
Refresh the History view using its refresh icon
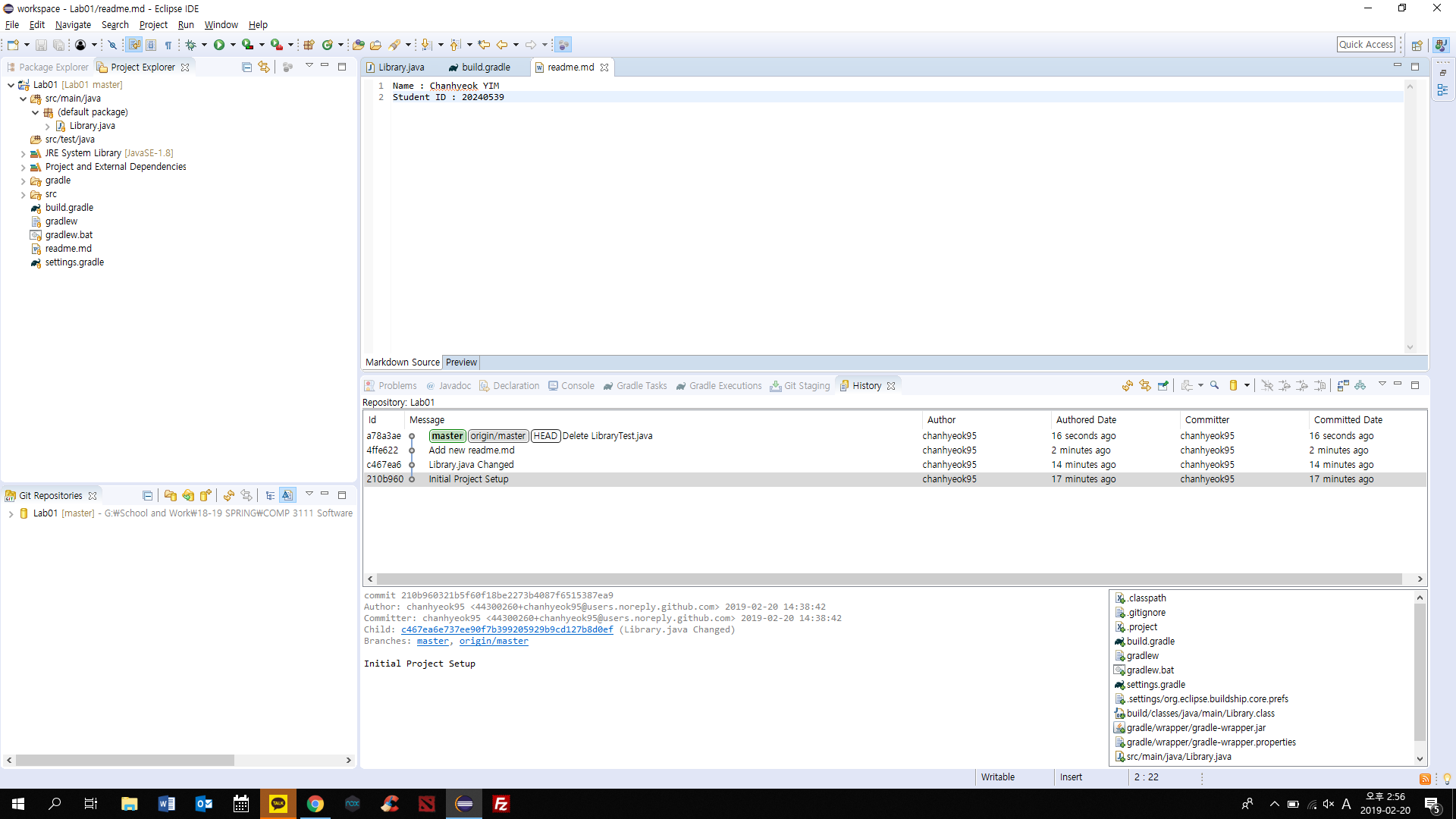click(1128, 385)
